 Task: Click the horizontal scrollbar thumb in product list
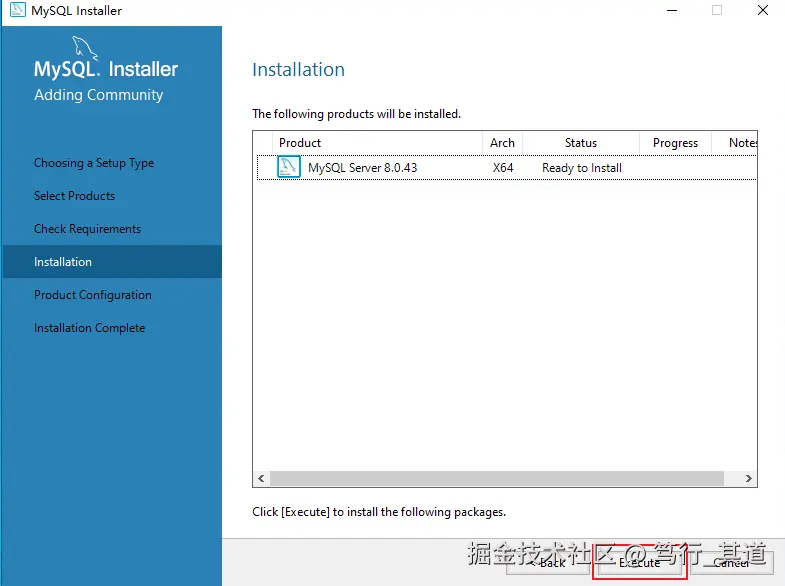click(497, 478)
